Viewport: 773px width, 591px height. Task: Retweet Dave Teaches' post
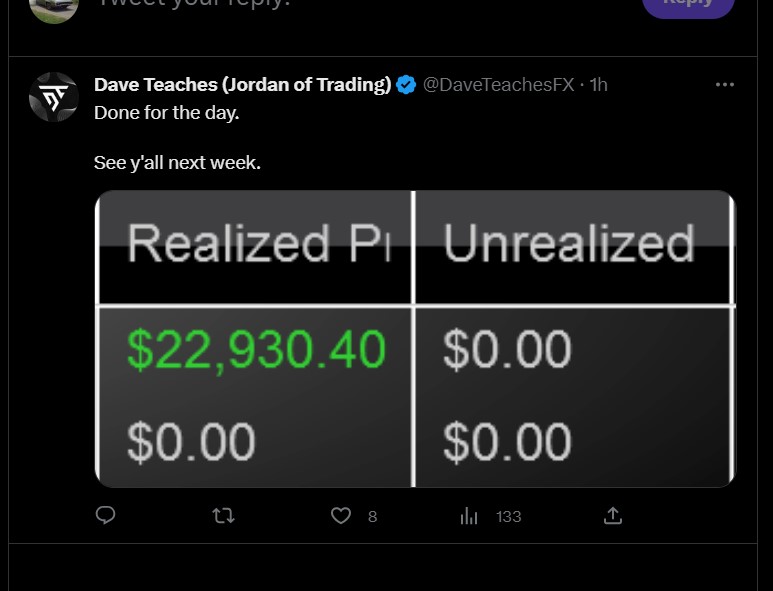tap(224, 516)
